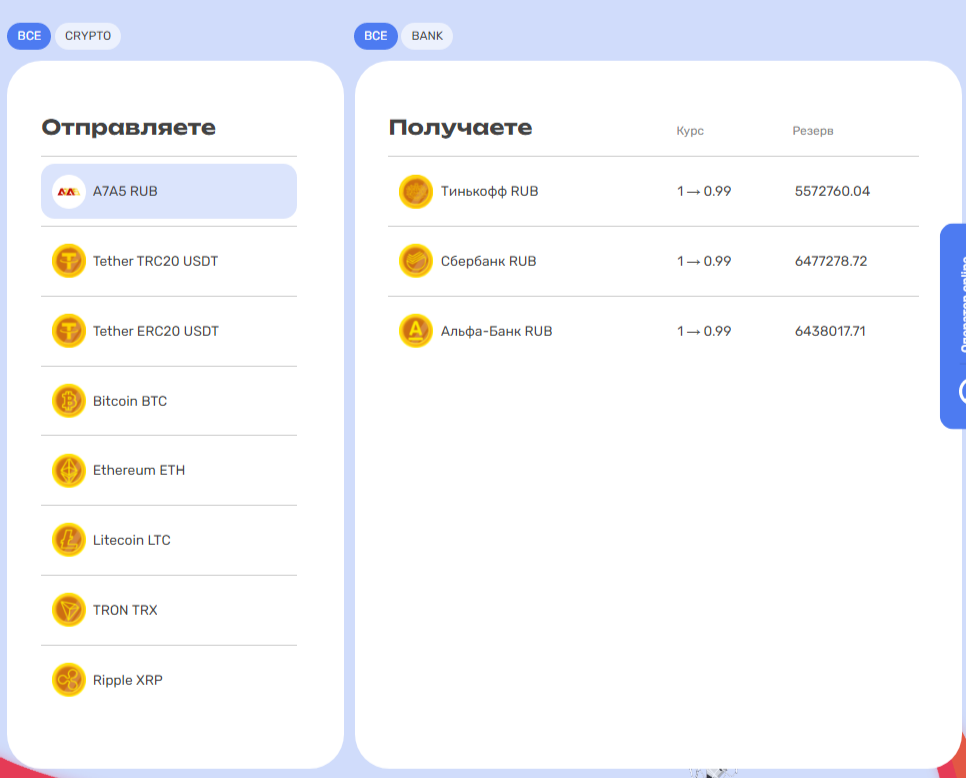Open the blue online operator side widget
This screenshot has height=778, width=966.
click(x=953, y=326)
